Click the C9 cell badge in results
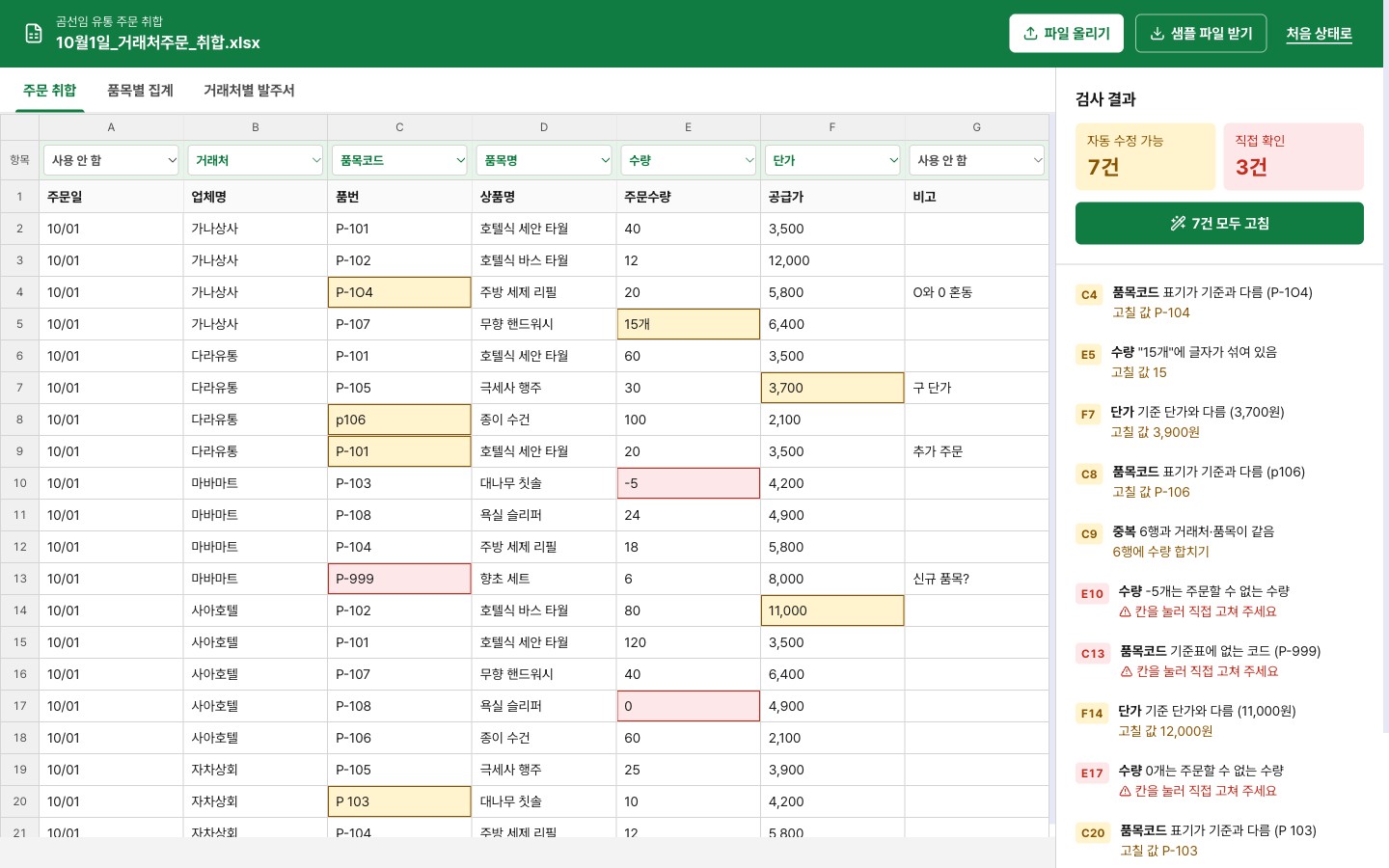This screenshot has height=868, width=1389. (x=1089, y=534)
